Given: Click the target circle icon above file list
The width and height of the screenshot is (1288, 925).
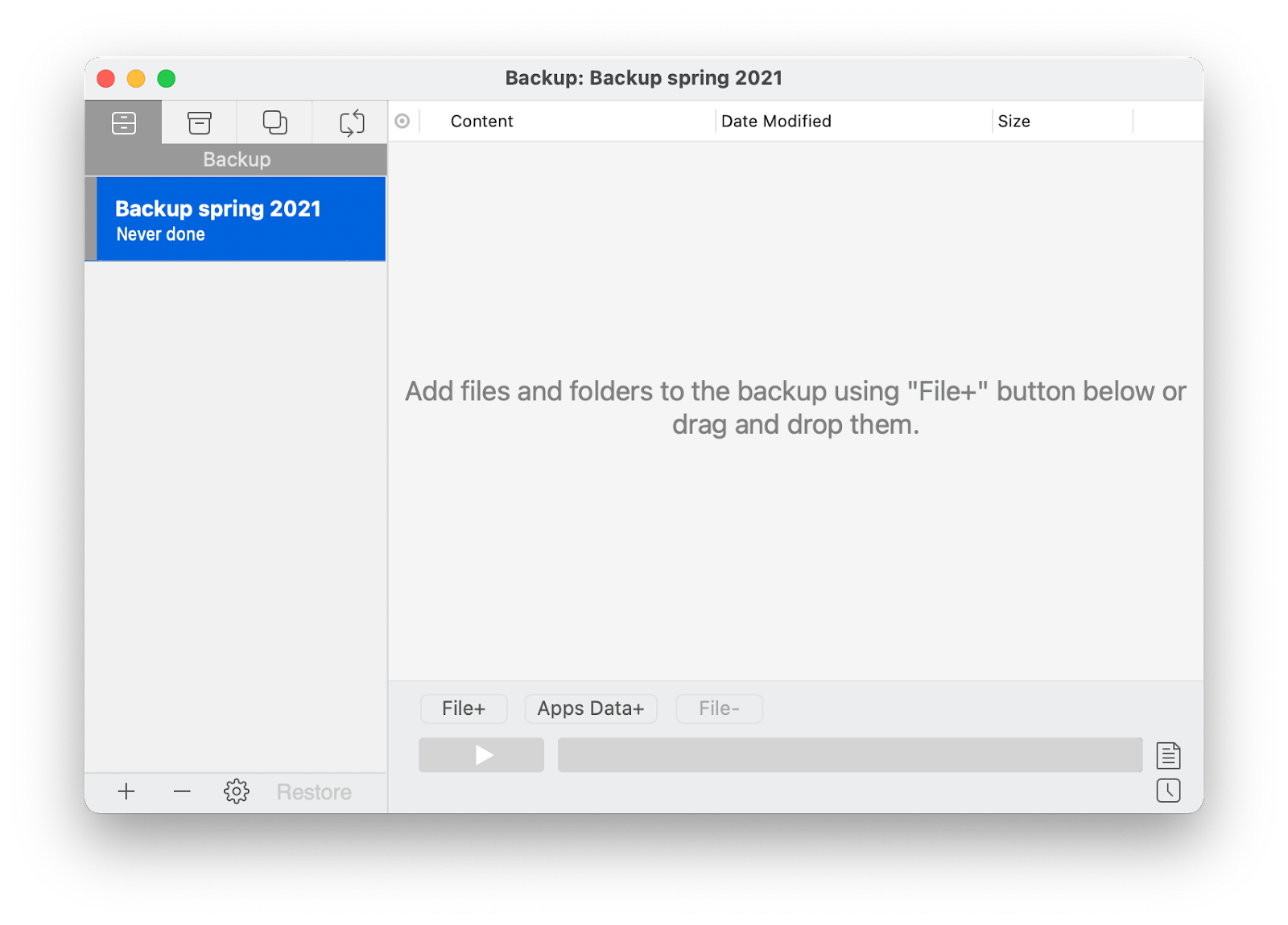Looking at the screenshot, I should point(402,121).
